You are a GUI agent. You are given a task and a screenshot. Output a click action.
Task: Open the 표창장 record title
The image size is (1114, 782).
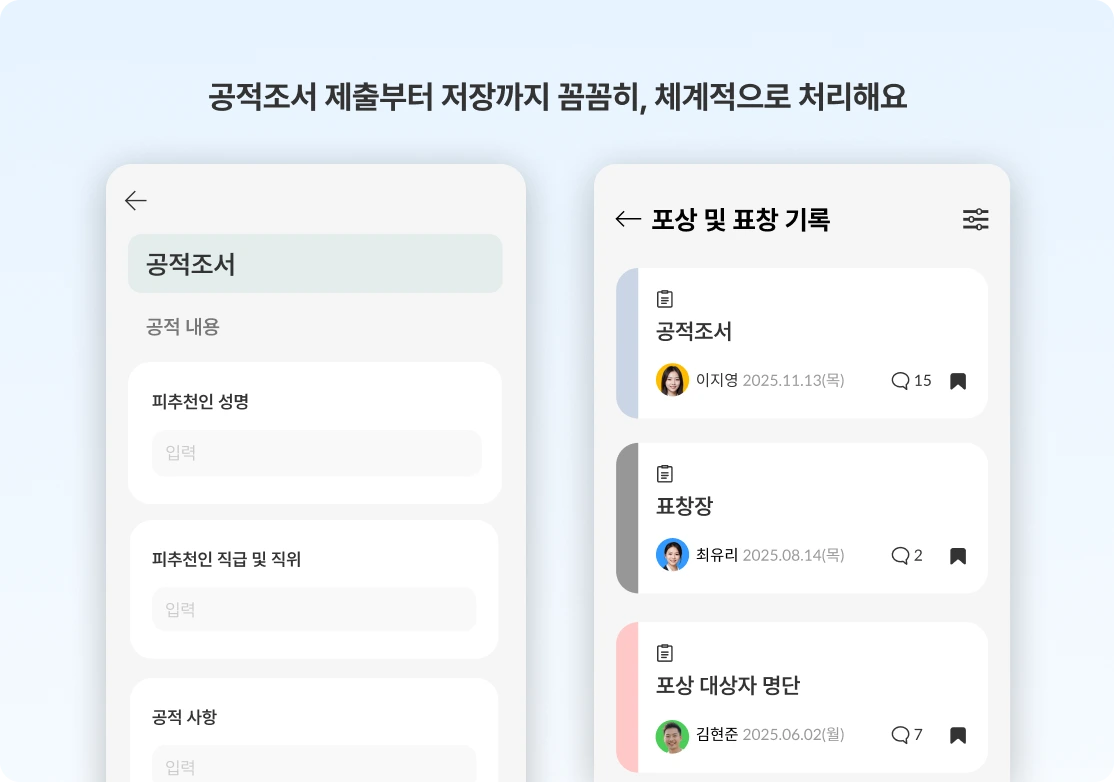click(x=684, y=506)
